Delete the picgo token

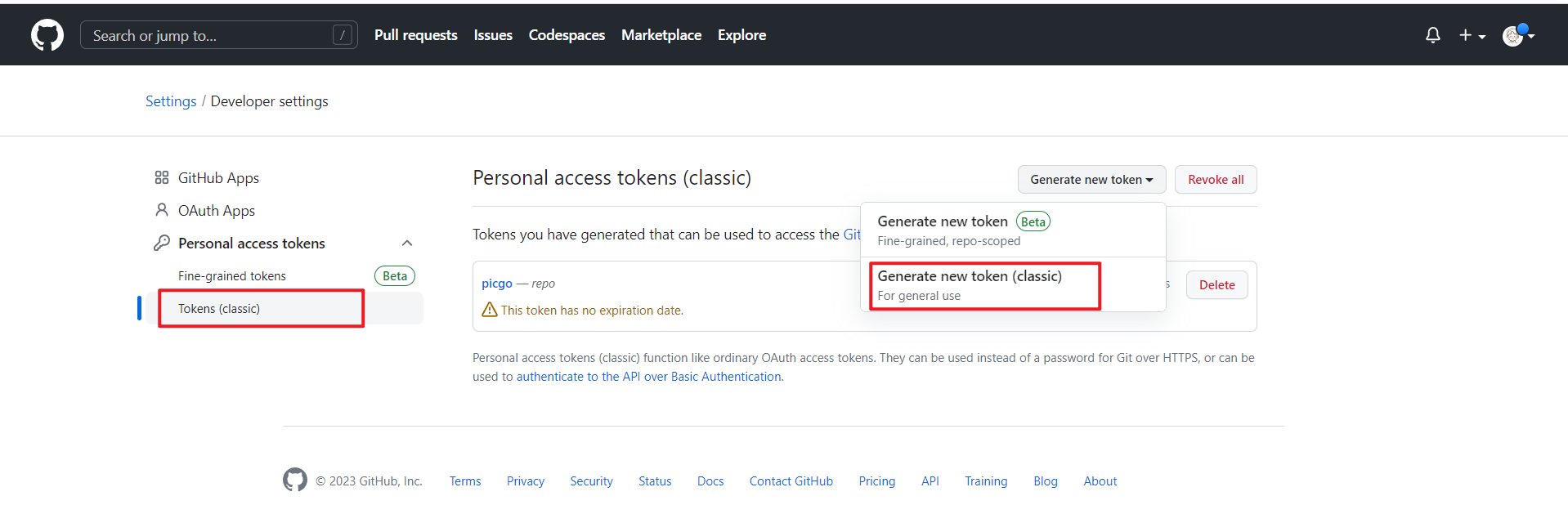coord(1216,285)
